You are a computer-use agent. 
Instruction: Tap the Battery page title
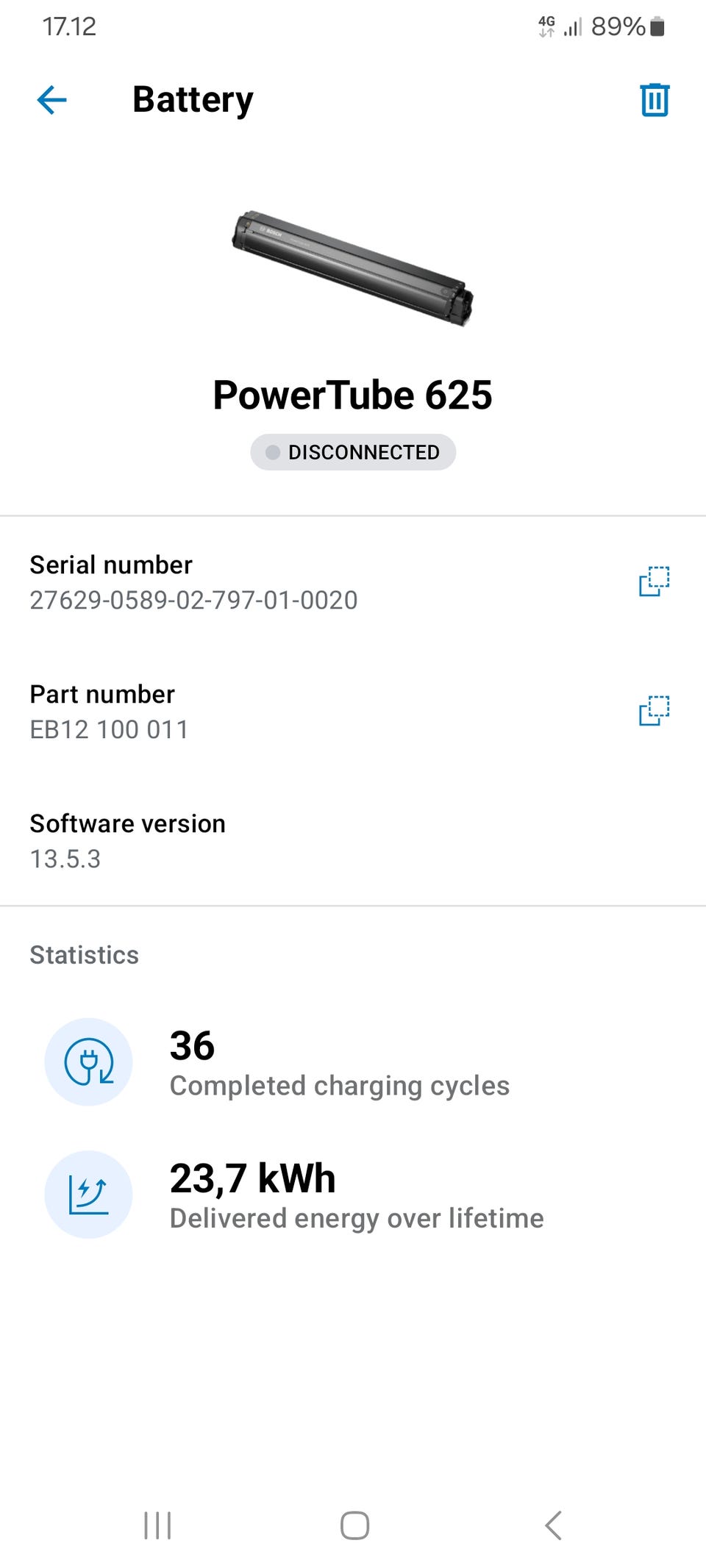coord(193,100)
